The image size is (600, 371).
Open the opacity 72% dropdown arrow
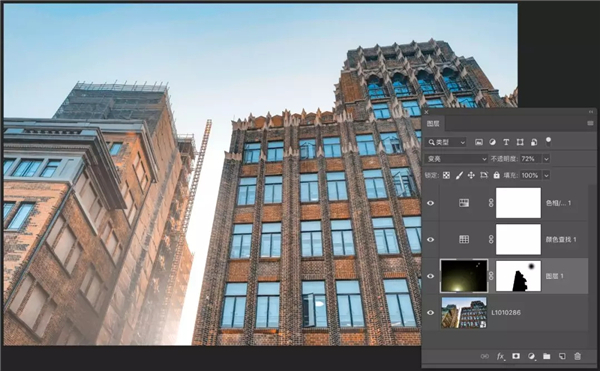546,159
